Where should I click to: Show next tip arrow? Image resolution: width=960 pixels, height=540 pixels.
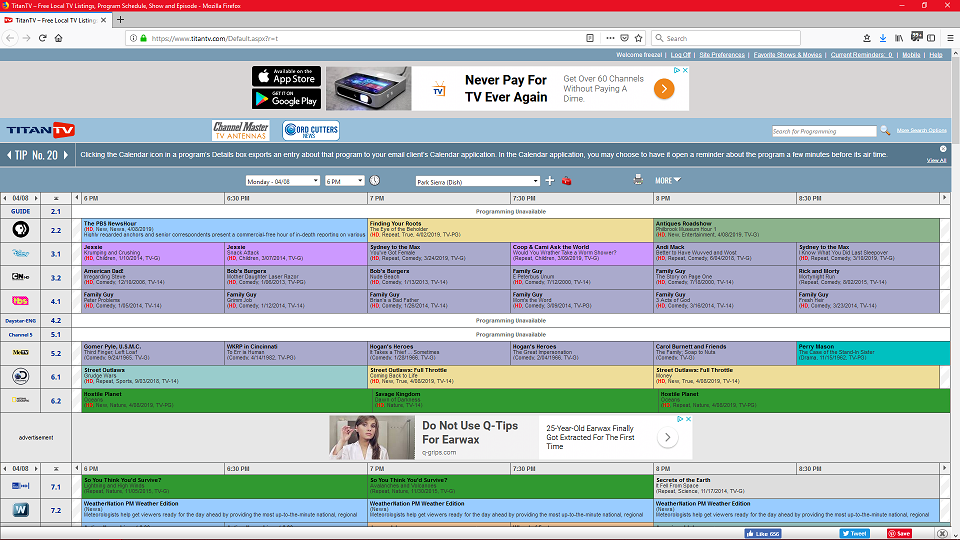click(66, 155)
